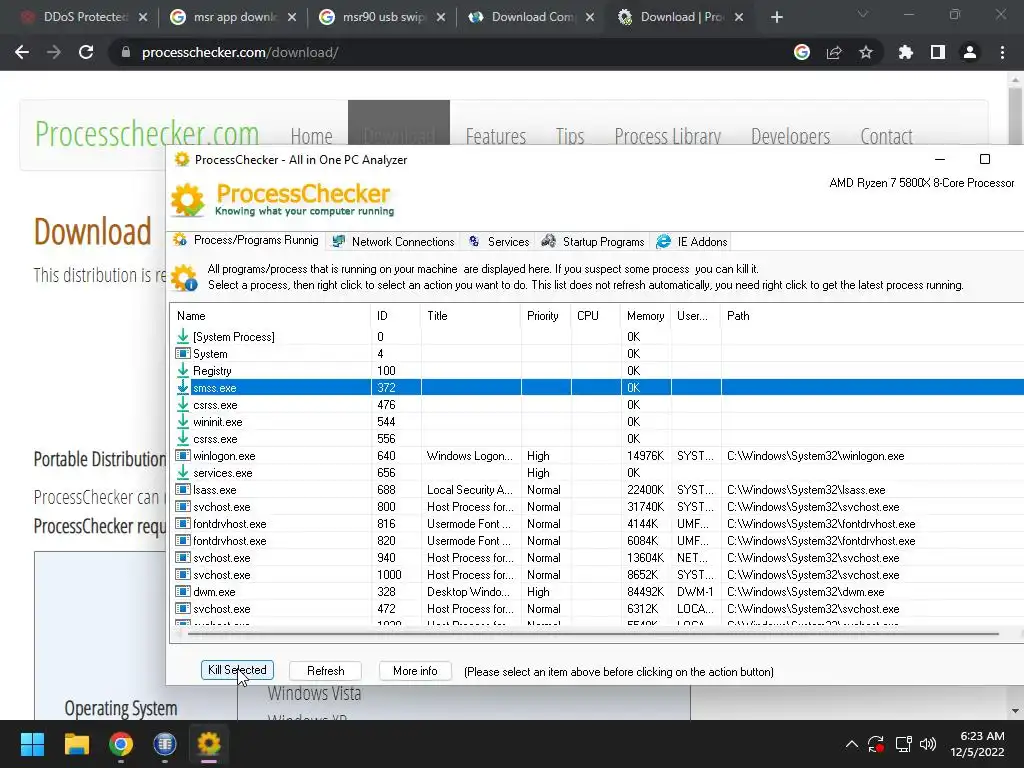Click the CPU column header
This screenshot has height=768, width=1024.
click(596, 315)
